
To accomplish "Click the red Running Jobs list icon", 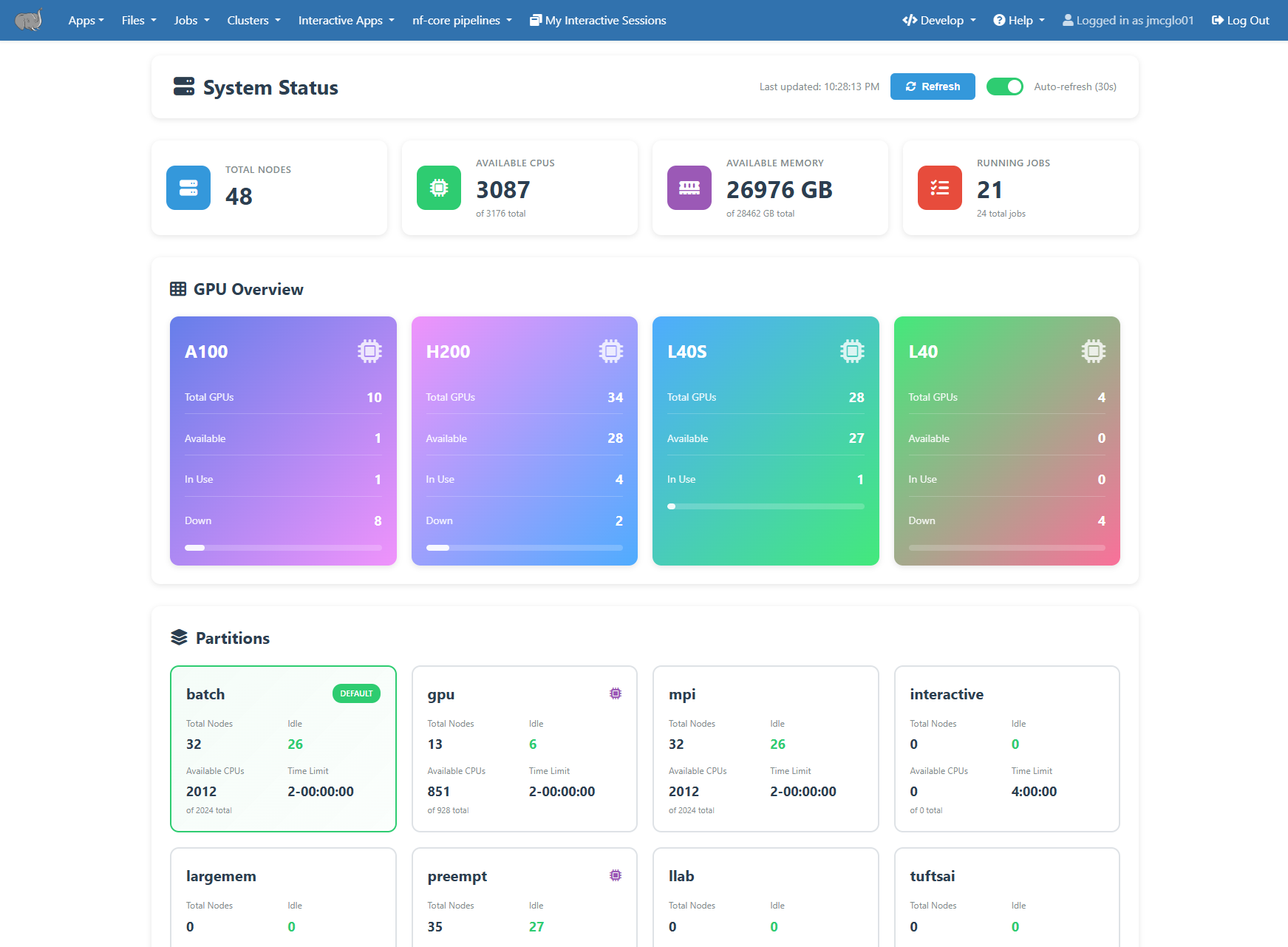I will [940, 188].
